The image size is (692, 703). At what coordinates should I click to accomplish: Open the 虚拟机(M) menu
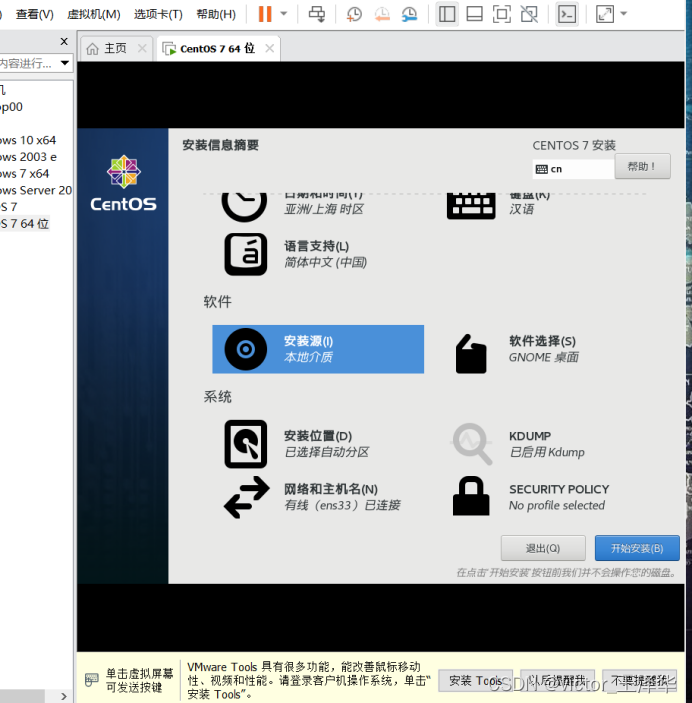click(93, 14)
